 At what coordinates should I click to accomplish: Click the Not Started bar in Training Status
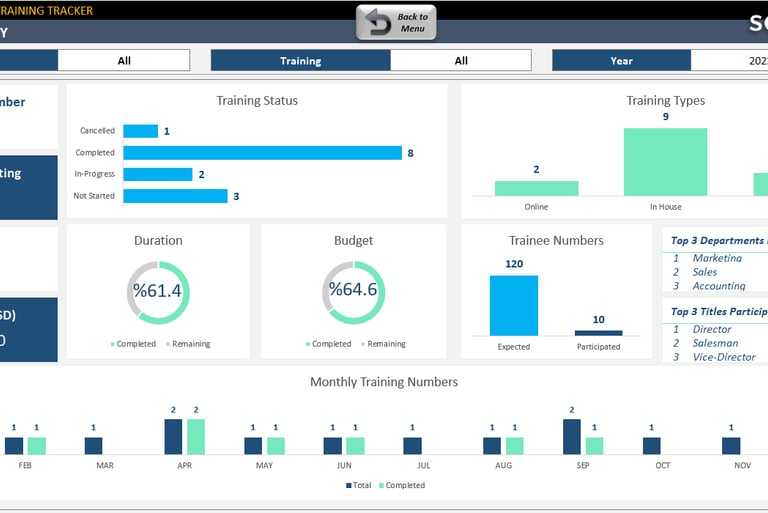tap(175, 196)
